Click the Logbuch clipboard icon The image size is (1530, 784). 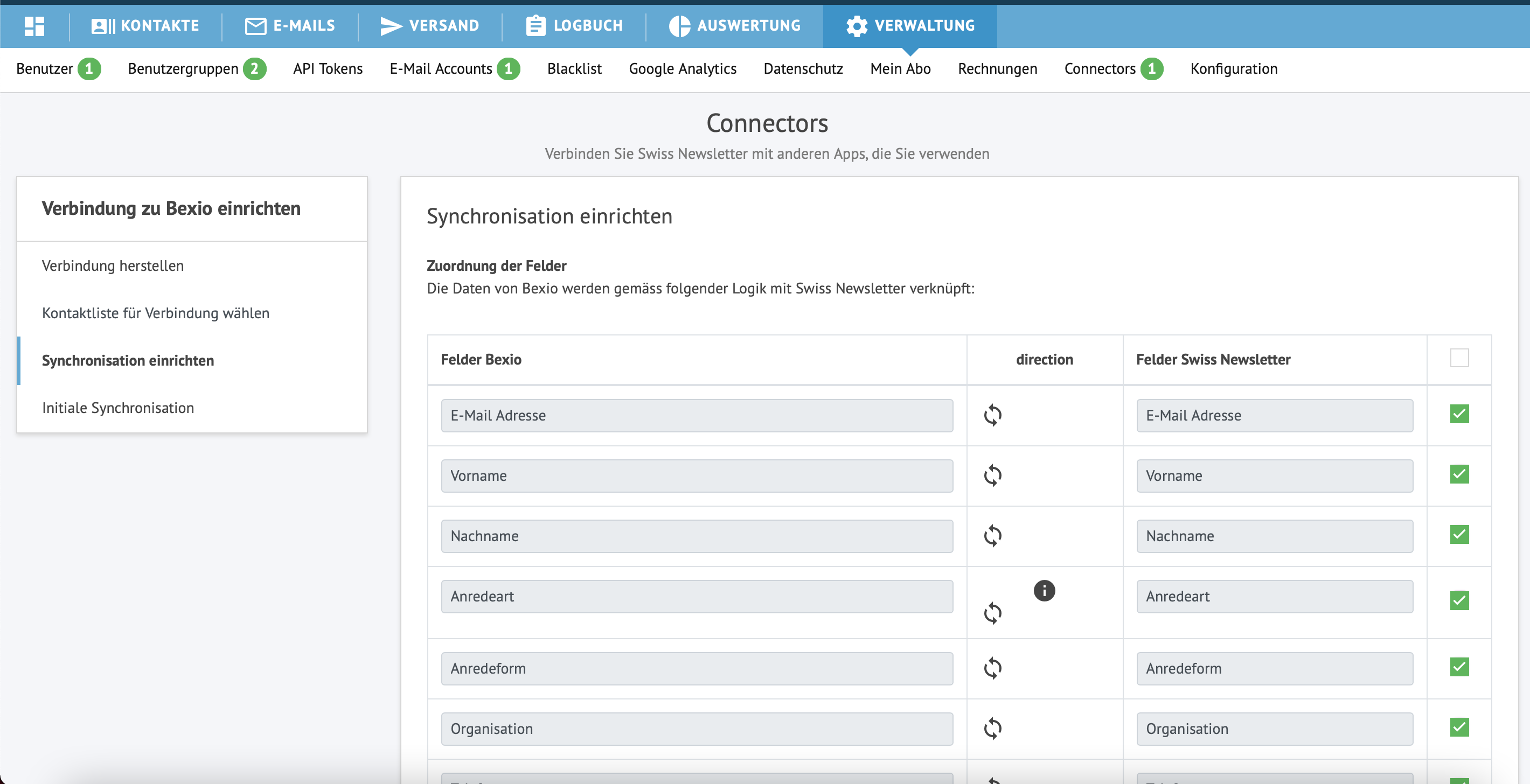[x=535, y=25]
